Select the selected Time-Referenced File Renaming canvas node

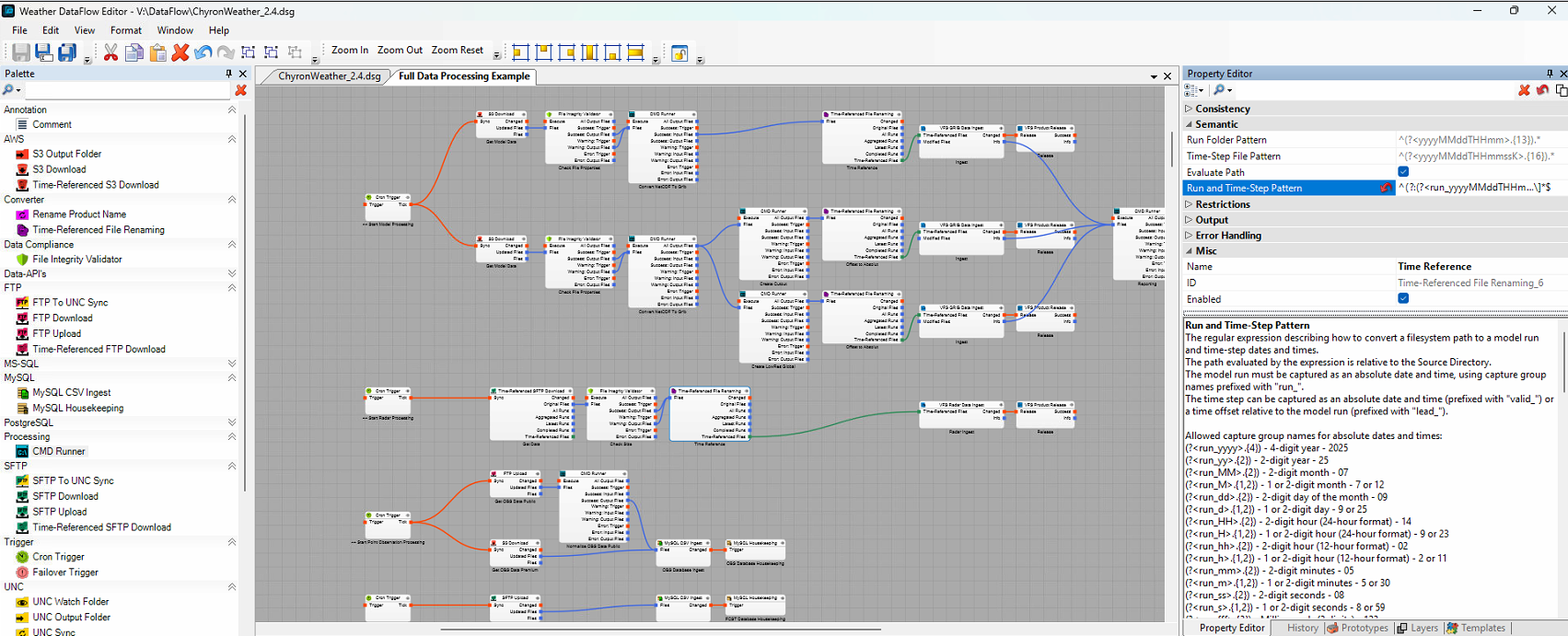pos(710,416)
